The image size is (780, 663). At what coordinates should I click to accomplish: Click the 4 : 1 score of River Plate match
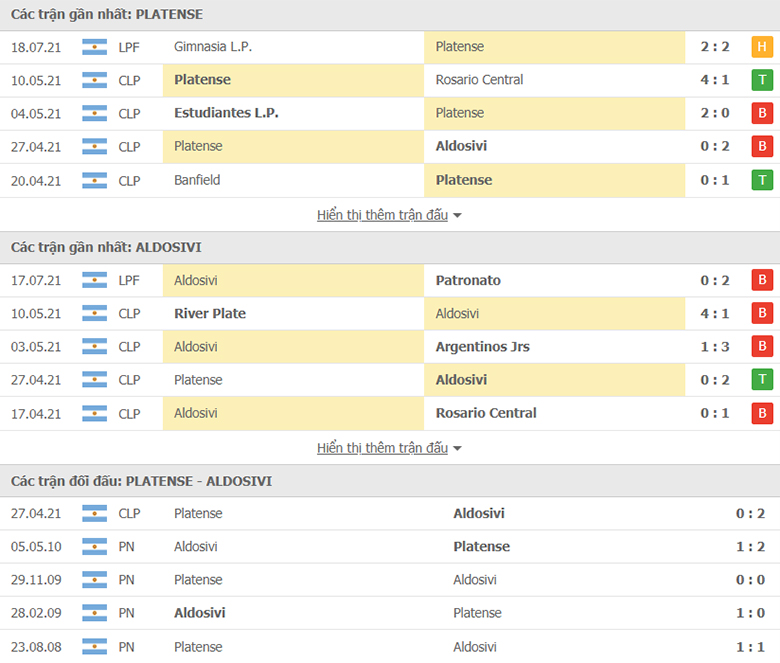point(714,314)
